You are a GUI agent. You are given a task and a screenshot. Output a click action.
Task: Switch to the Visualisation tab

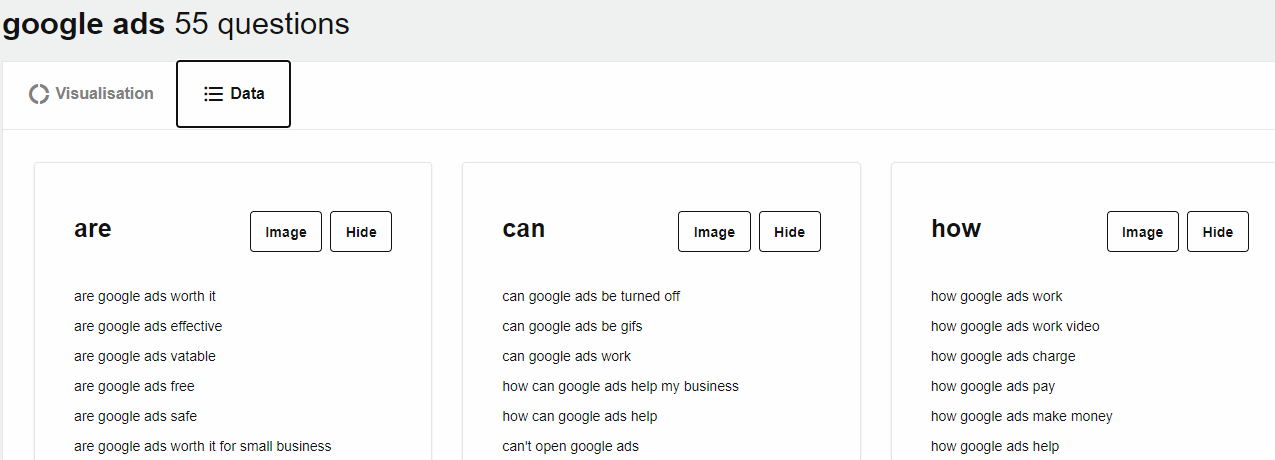91,94
